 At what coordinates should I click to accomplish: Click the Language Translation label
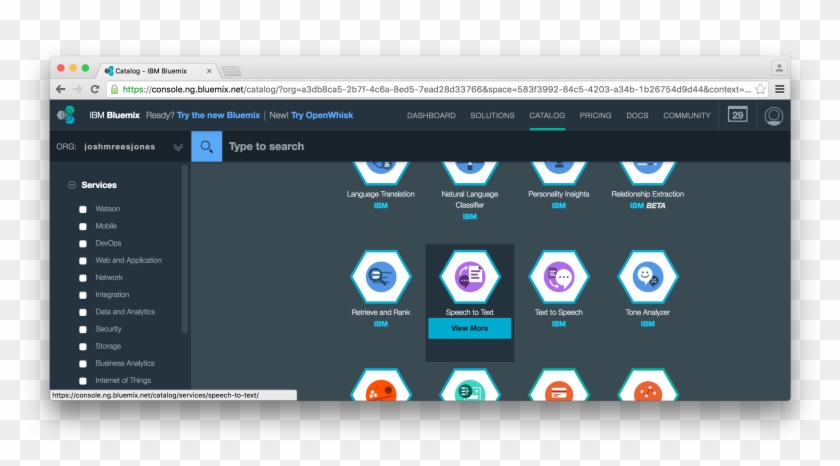[380, 194]
